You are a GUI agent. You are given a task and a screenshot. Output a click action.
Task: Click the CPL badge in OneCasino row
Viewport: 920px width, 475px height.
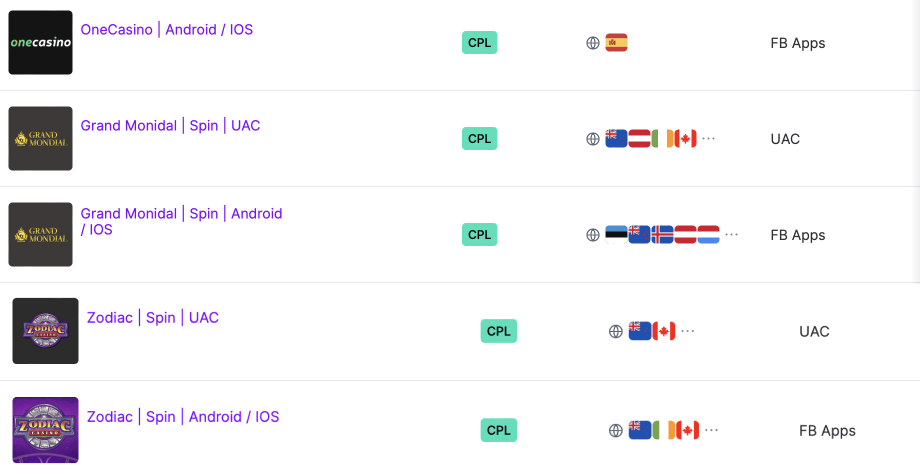click(479, 43)
